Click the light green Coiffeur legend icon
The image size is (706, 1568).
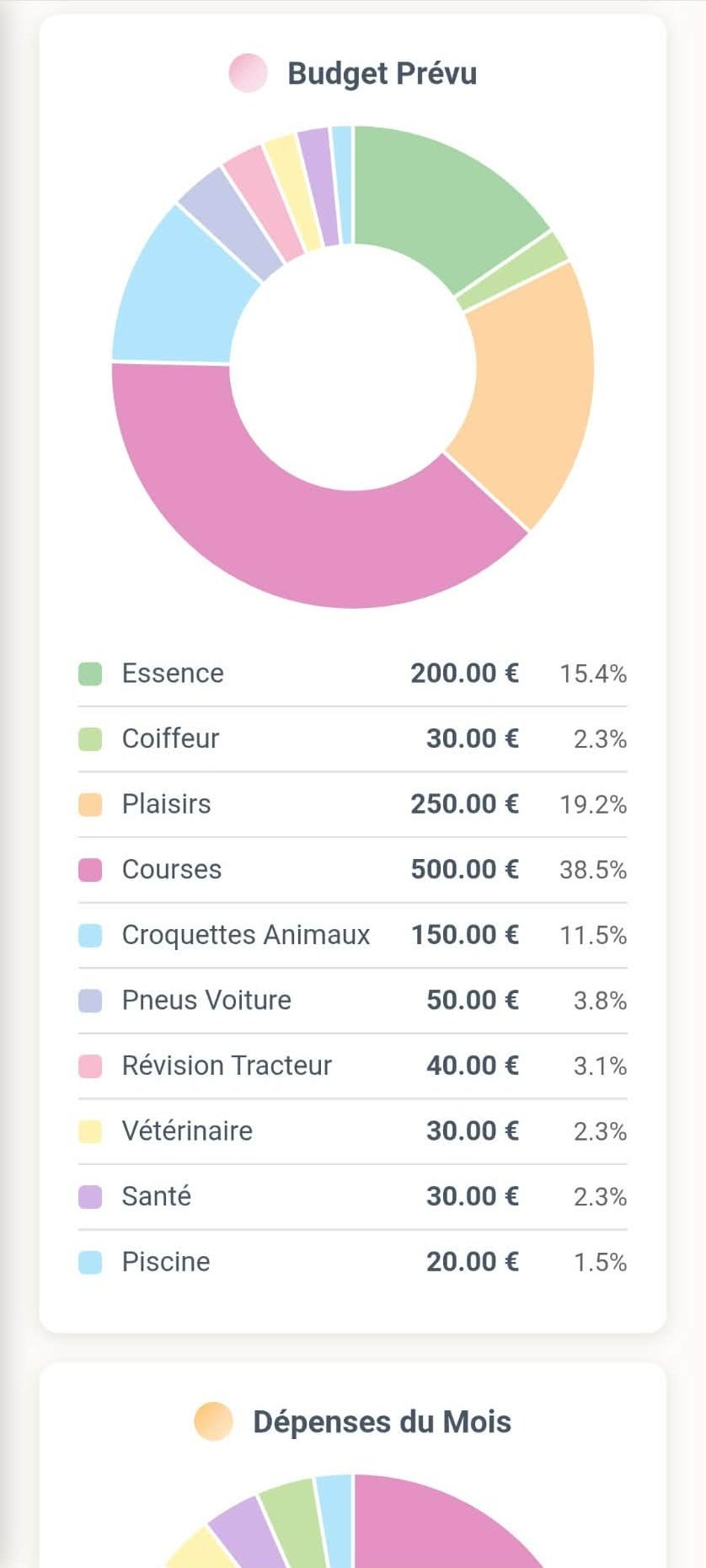[x=90, y=738]
